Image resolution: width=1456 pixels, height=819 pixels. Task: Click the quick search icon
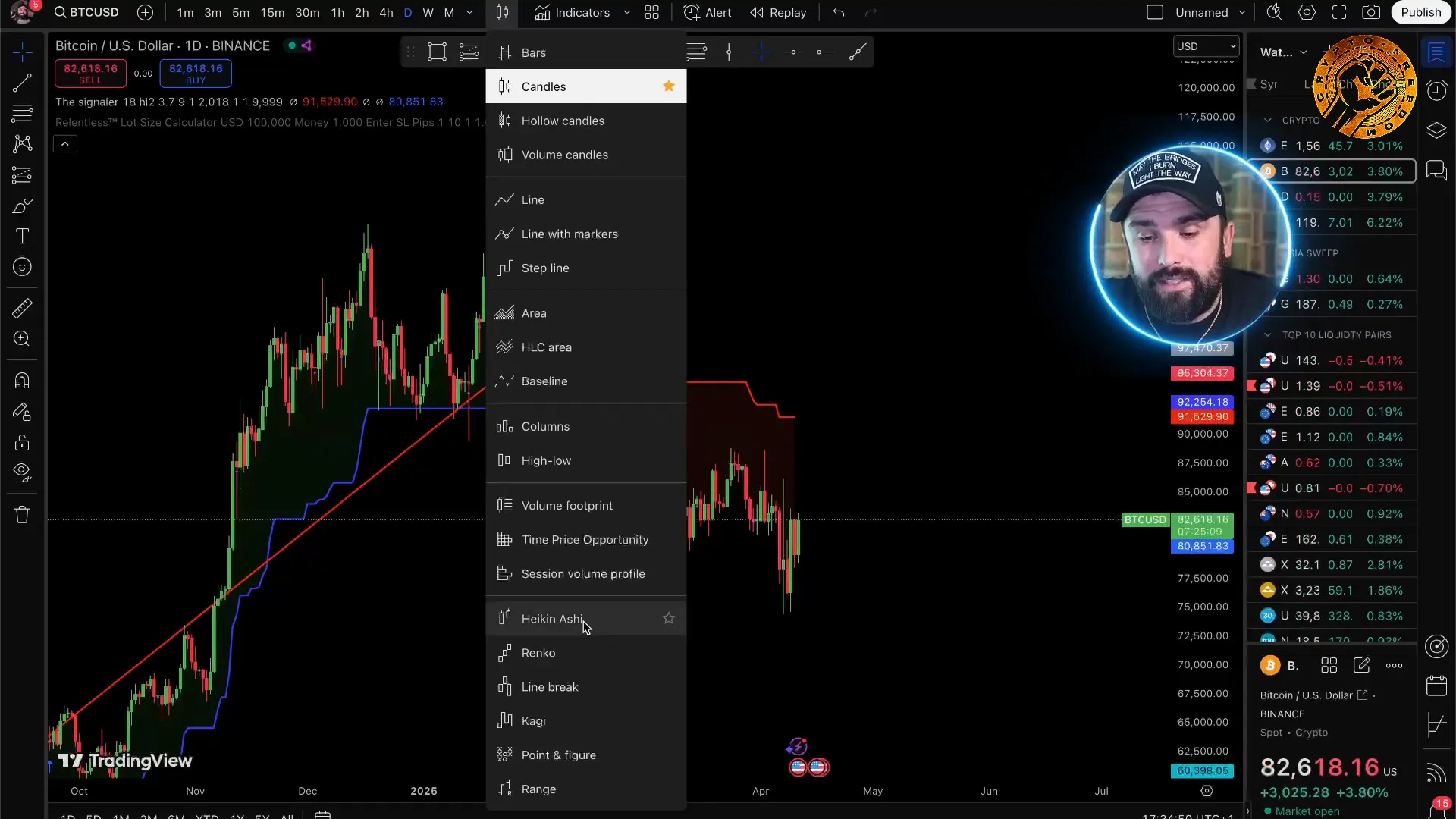point(1274,12)
